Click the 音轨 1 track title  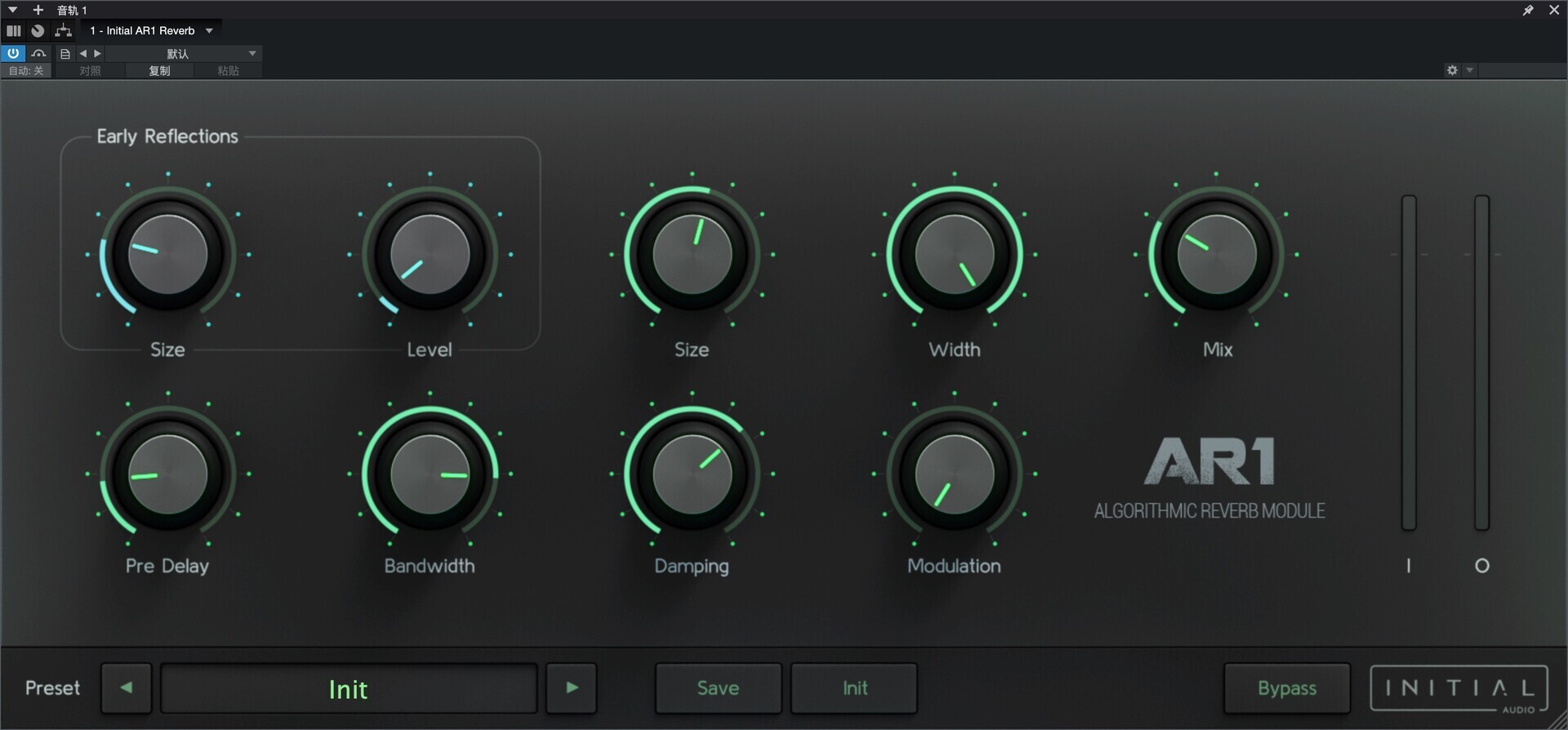(72, 10)
